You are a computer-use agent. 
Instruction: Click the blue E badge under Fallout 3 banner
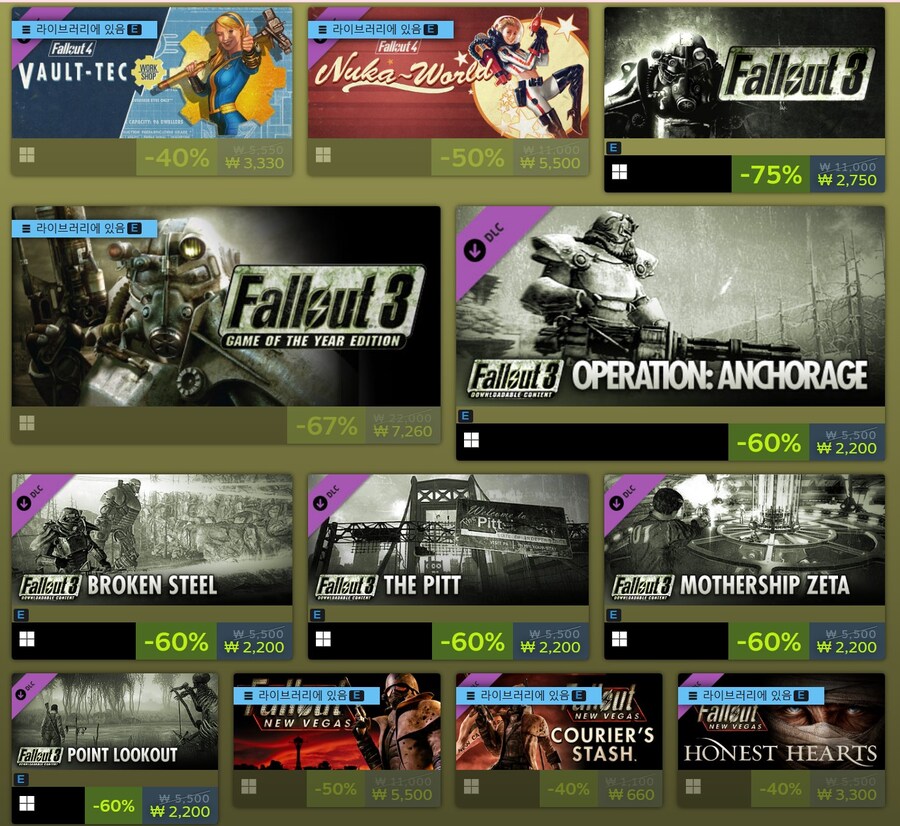click(614, 148)
